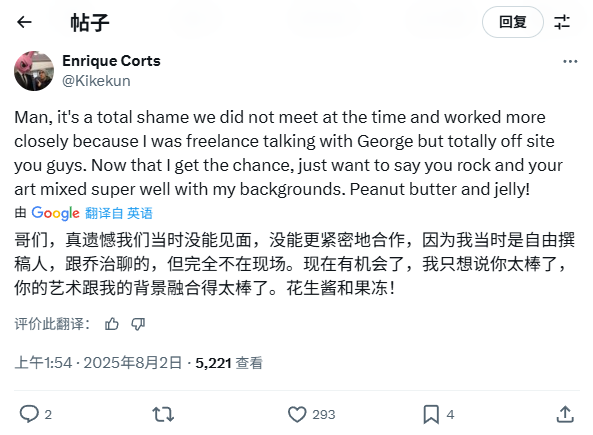Like the post with heart icon
The width and height of the screenshot is (593, 435).
tap(297, 414)
